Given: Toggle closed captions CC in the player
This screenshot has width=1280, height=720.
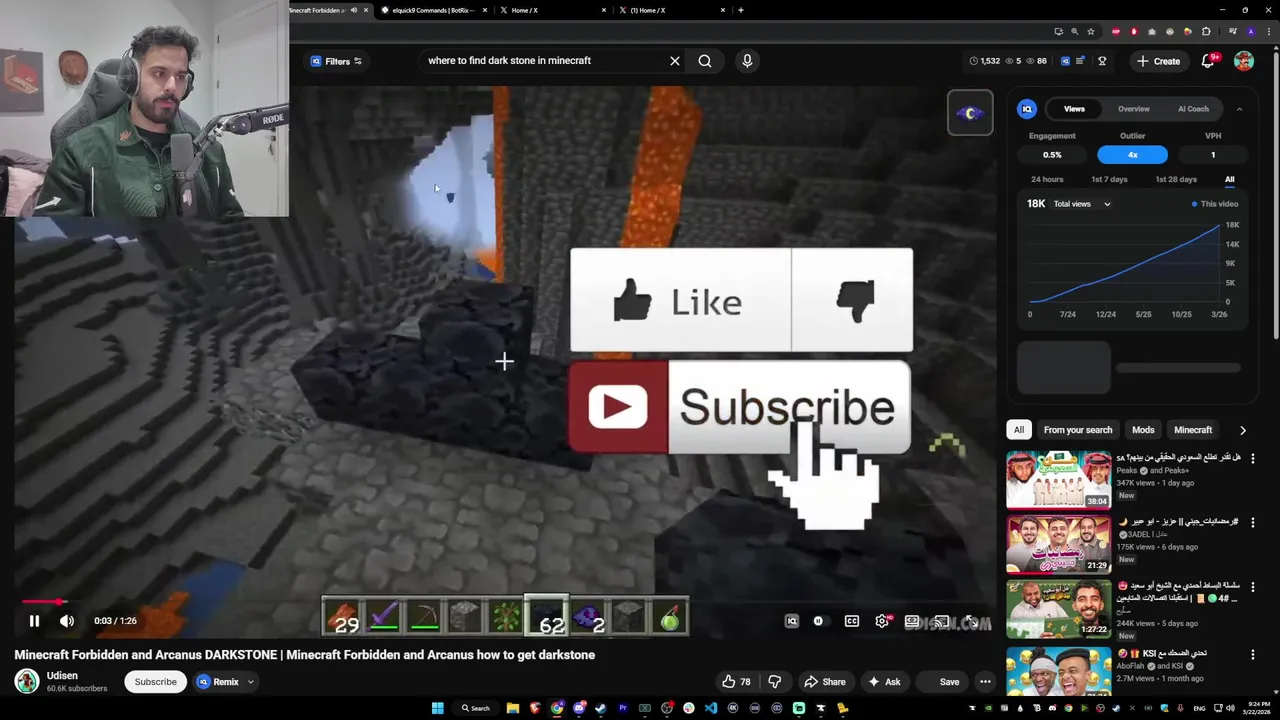Looking at the screenshot, I should [x=852, y=621].
